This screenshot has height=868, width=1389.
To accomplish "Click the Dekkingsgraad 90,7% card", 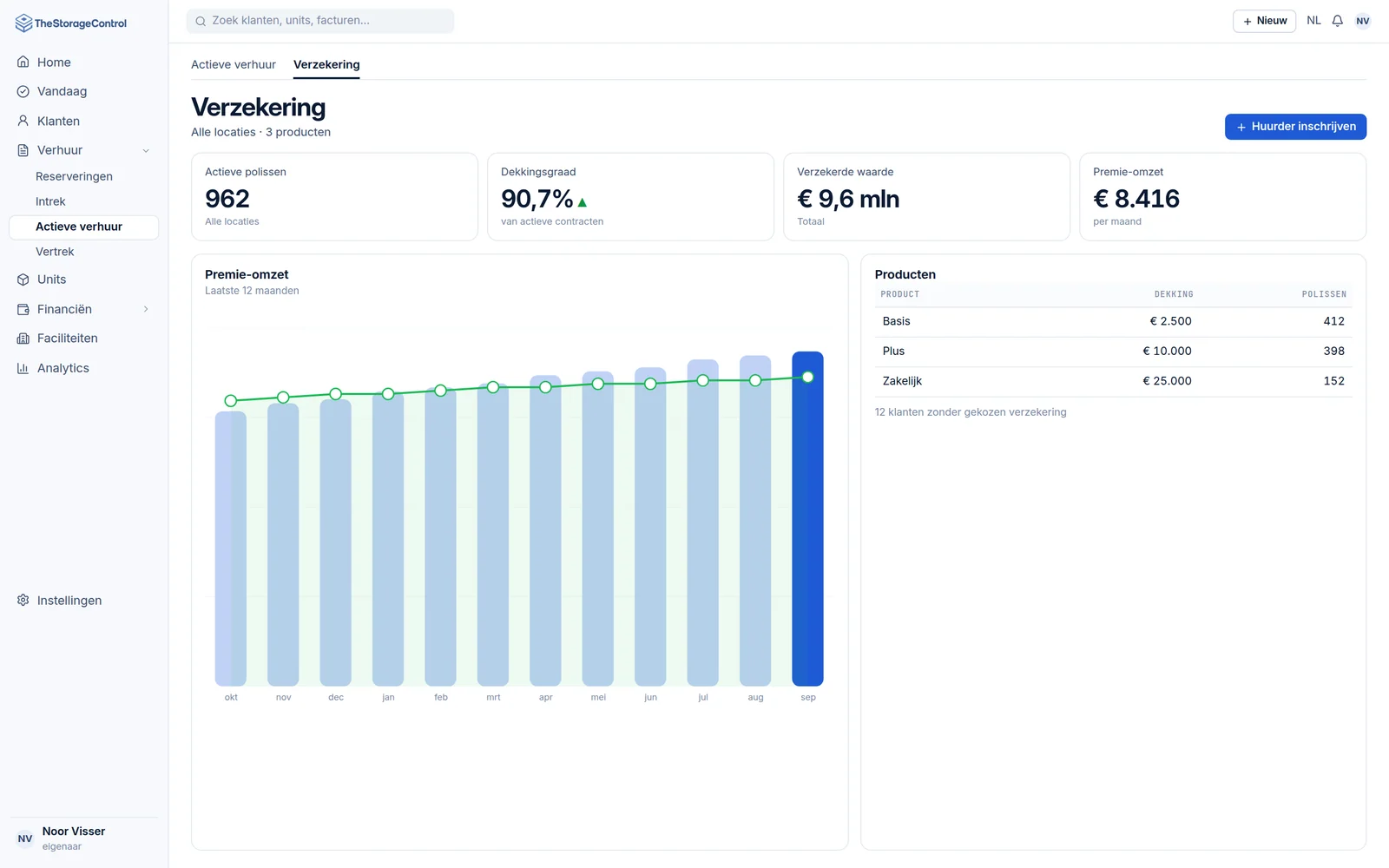I will click(x=630, y=197).
